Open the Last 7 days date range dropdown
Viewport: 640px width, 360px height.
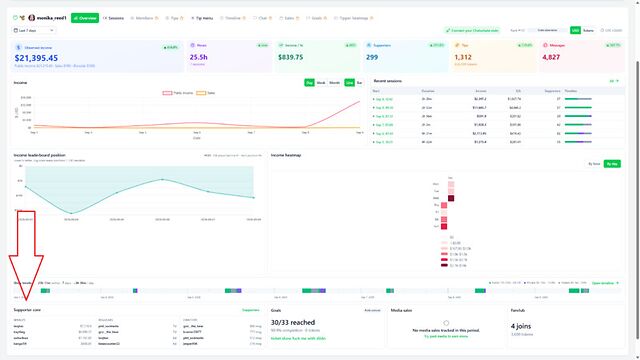[x=34, y=30]
